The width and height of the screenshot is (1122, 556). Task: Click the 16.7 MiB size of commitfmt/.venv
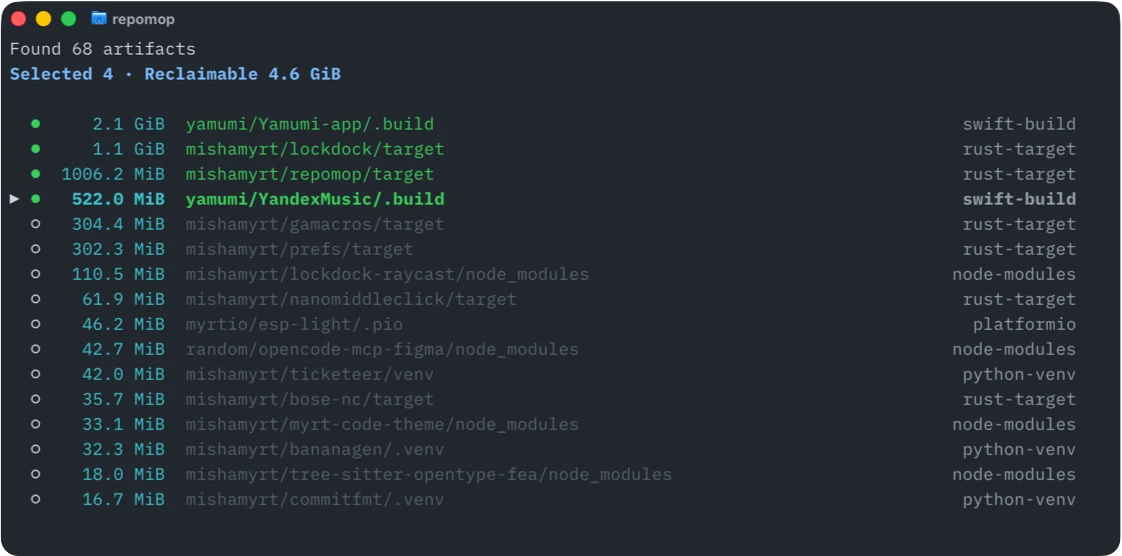[x=123, y=499]
